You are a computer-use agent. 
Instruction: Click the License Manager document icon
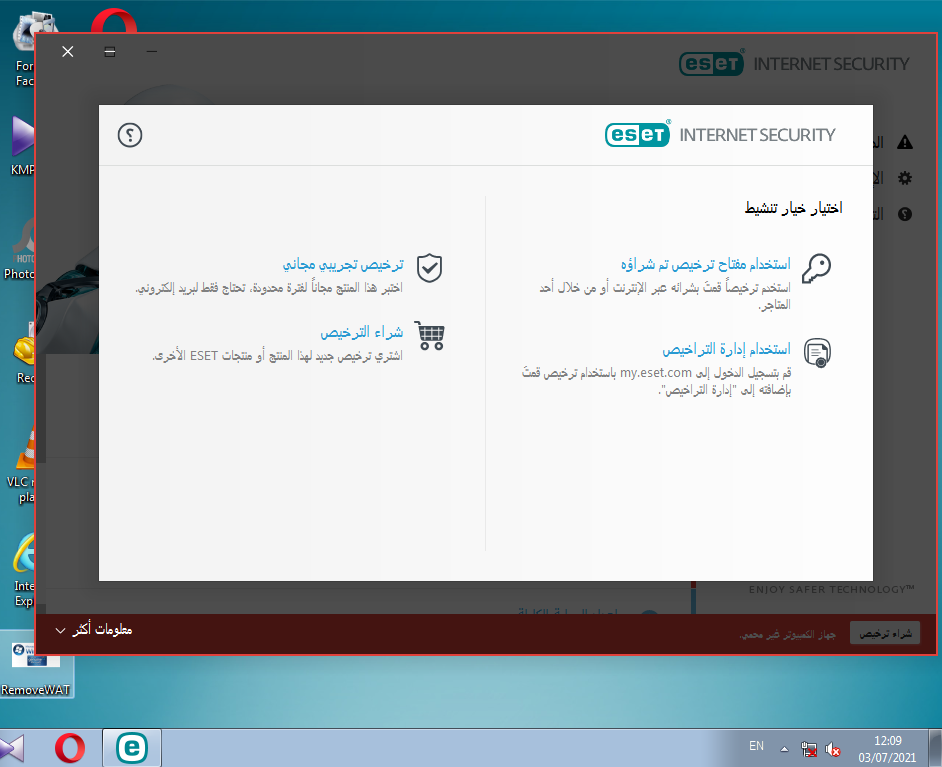pos(817,353)
